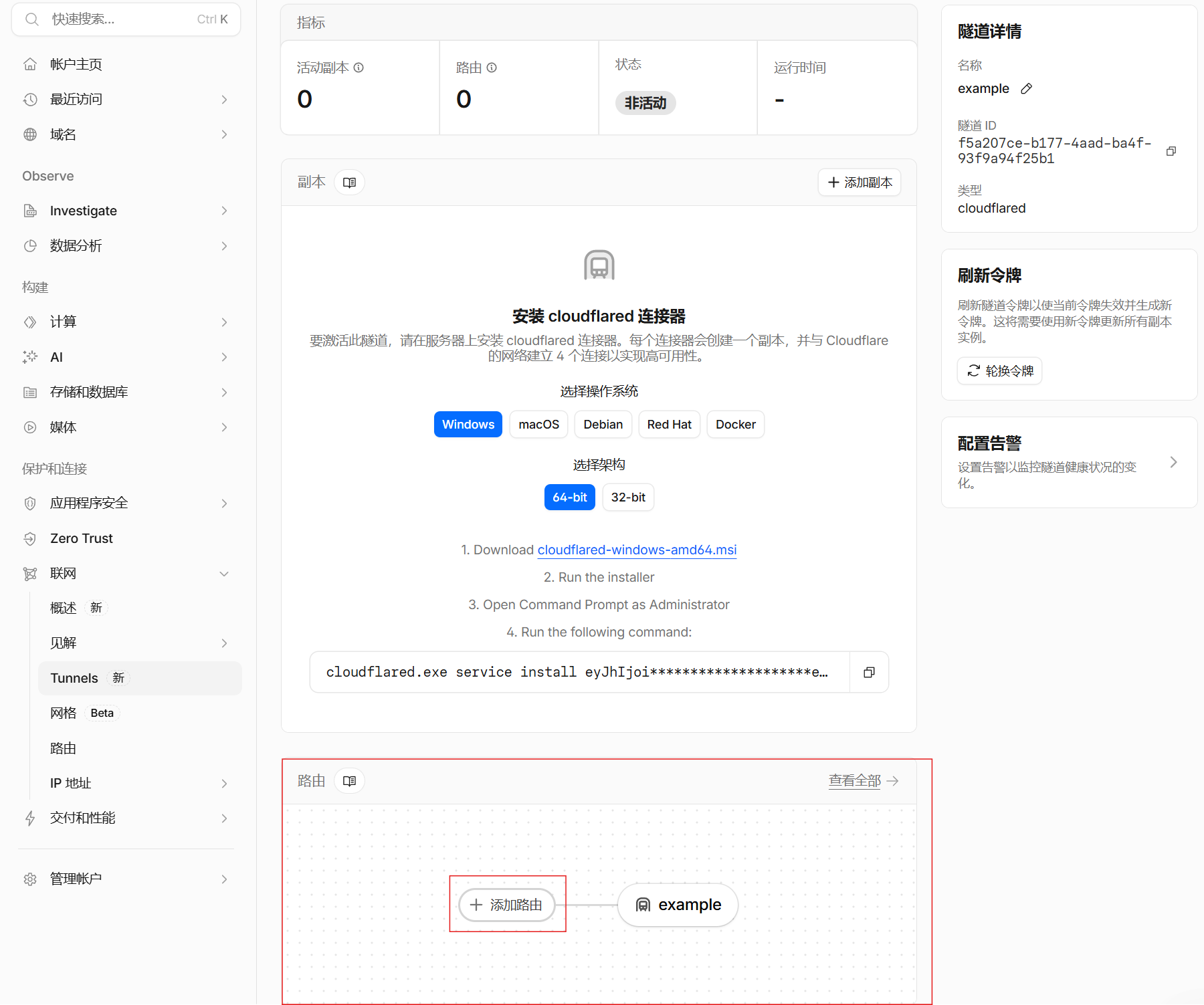Expand the 最近访问 menu chevron

(224, 100)
